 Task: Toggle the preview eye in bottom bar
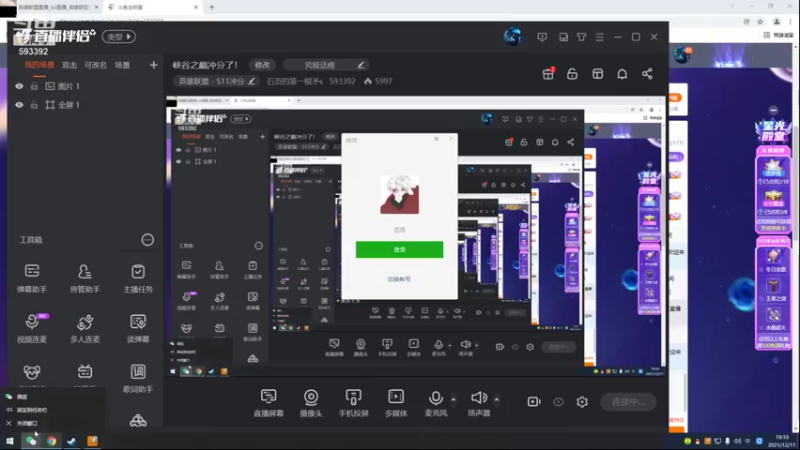(558, 402)
